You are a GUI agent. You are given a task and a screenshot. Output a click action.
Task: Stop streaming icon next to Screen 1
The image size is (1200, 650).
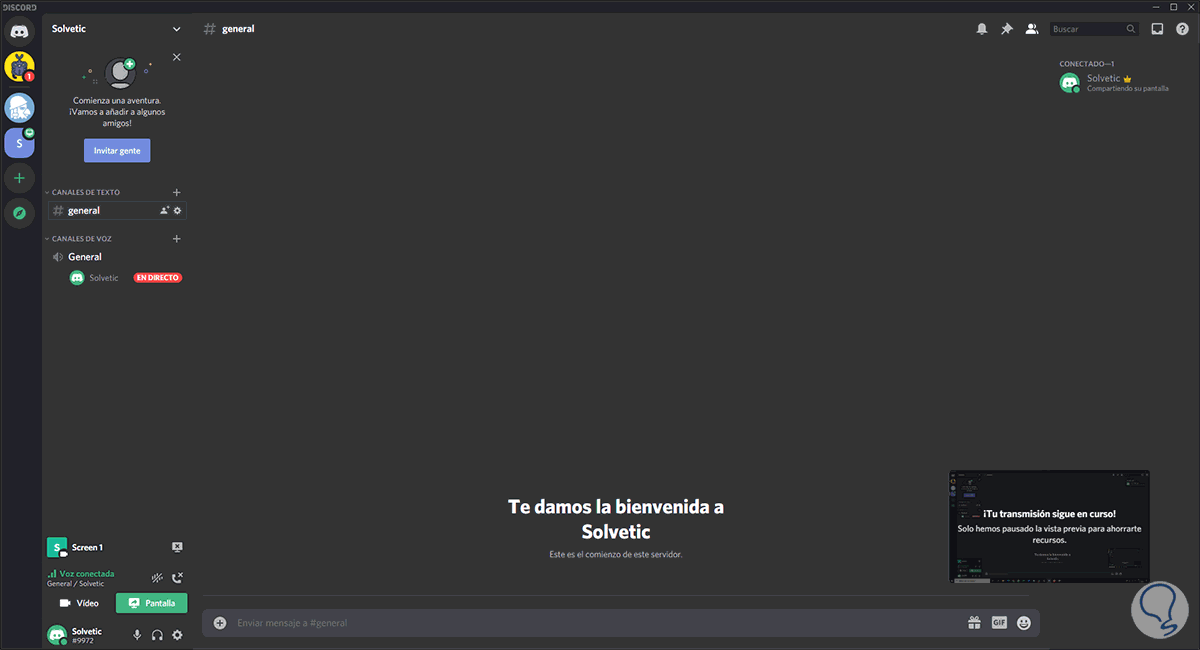(x=177, y=547)
